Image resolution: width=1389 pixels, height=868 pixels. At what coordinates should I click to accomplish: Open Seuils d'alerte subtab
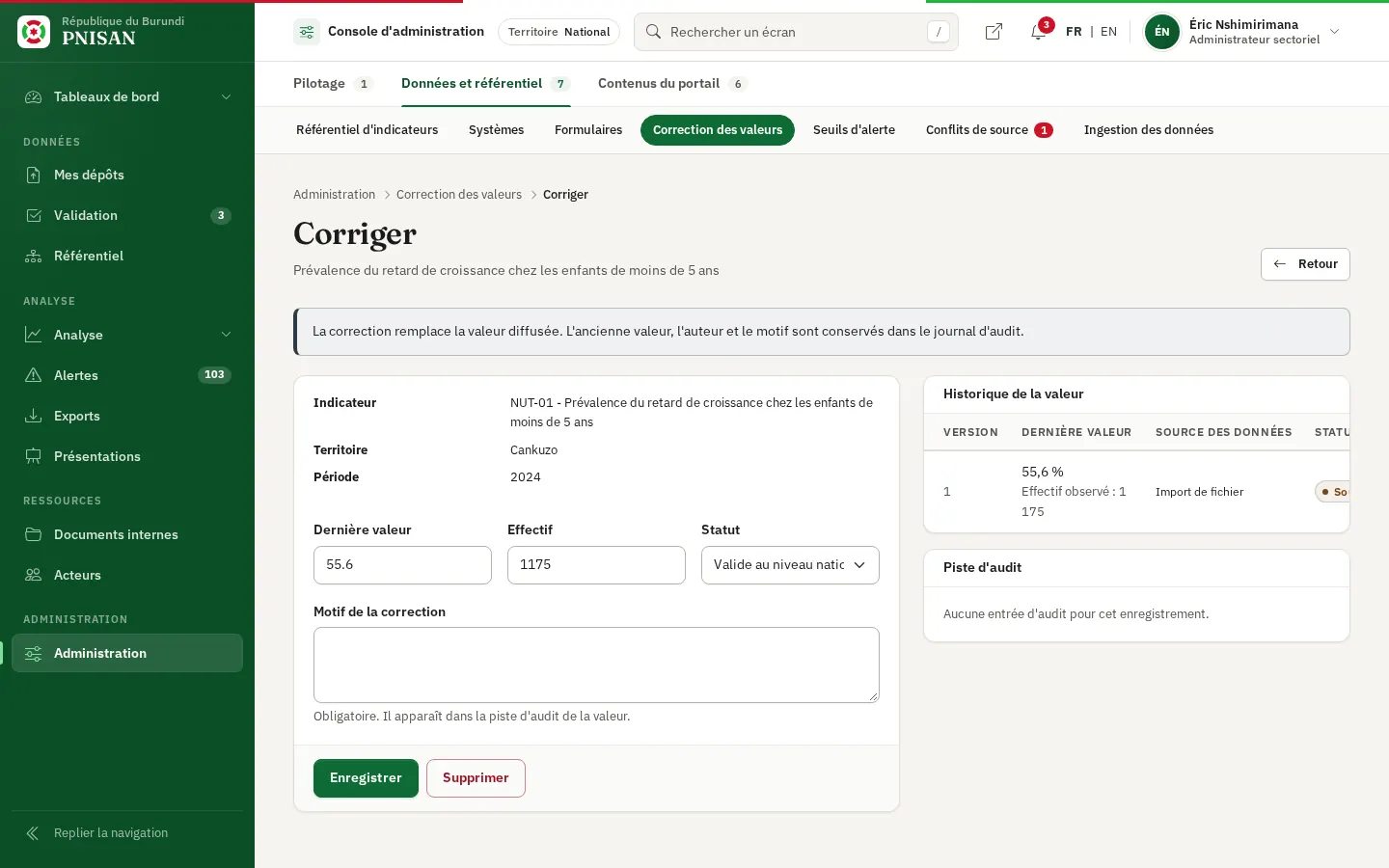tap(854, 130)
